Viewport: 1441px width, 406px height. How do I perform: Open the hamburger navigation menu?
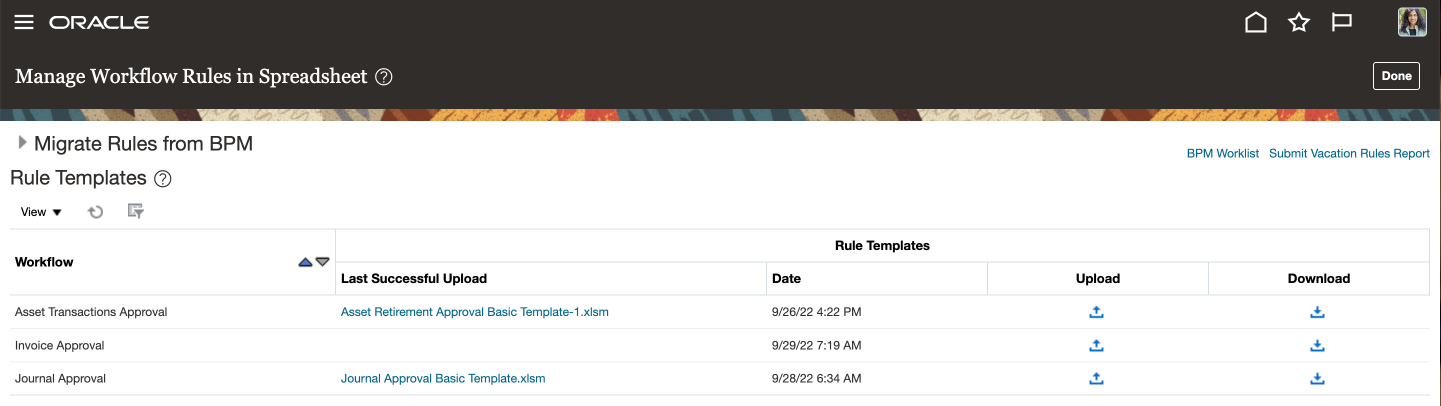[24, 22]
